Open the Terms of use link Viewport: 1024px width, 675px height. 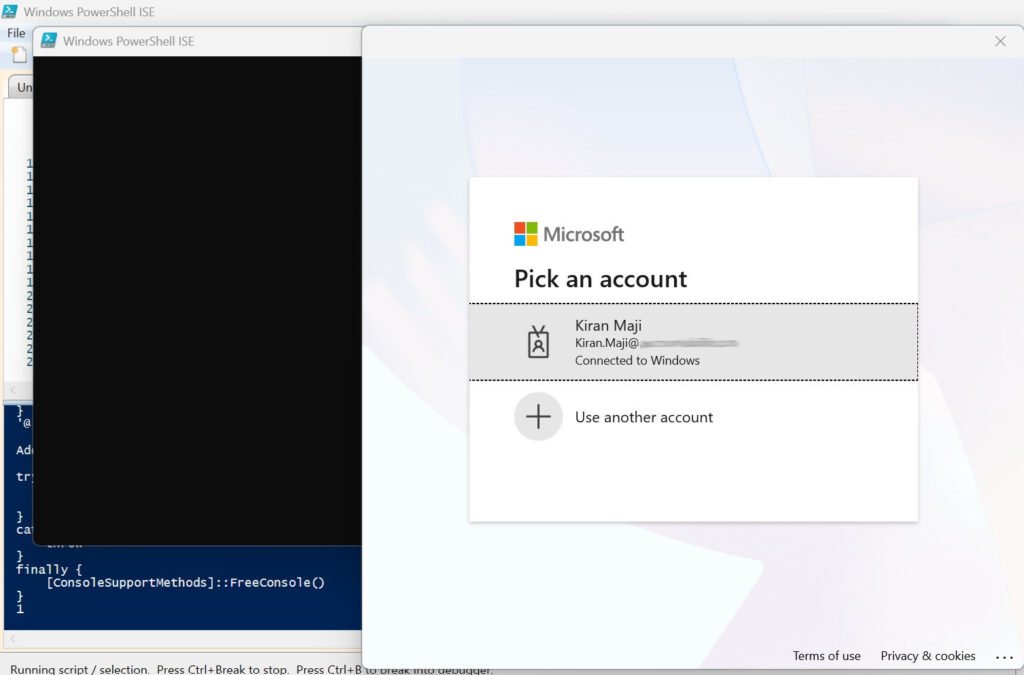click(x=826, y=655)
